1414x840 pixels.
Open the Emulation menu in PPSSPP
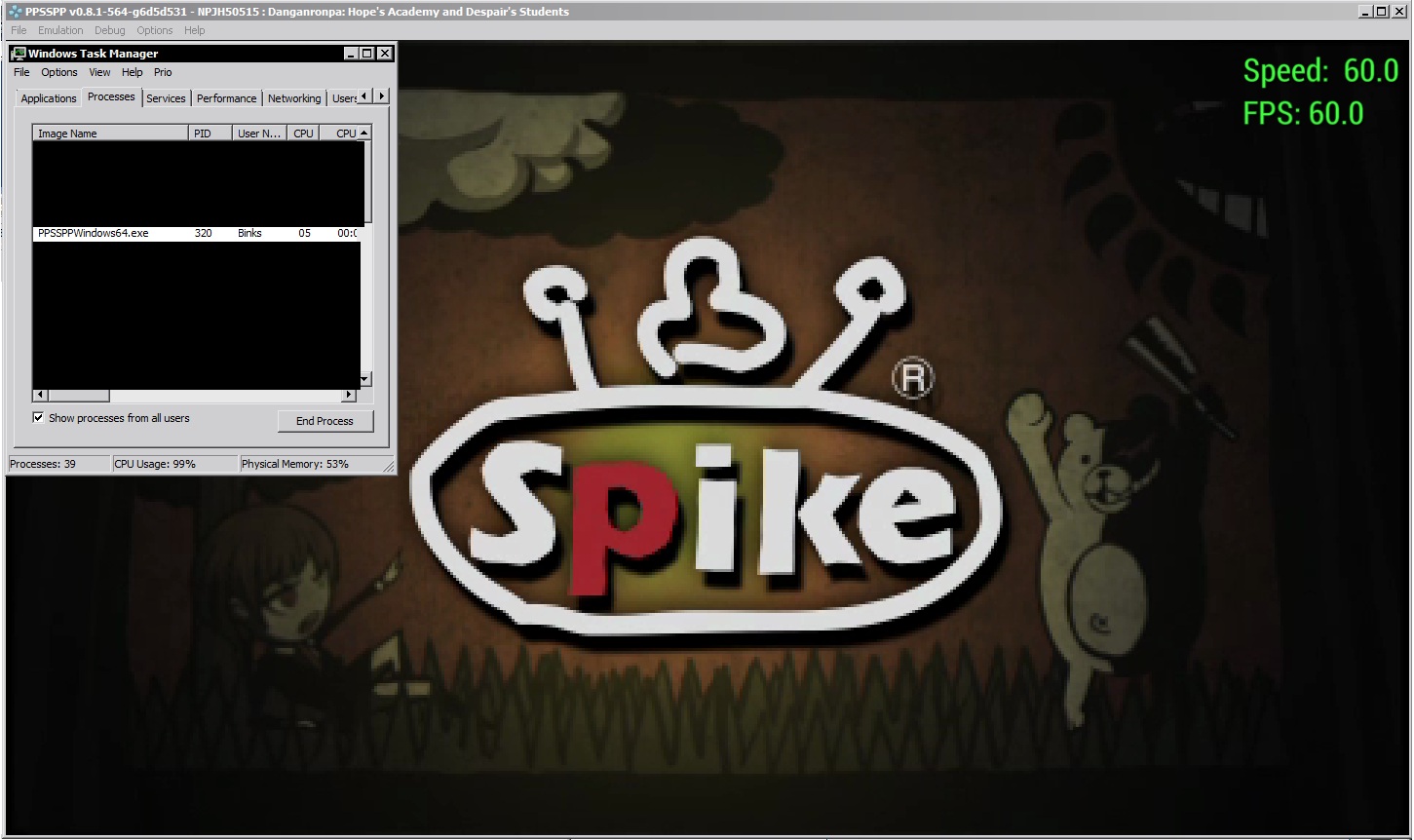60,30
